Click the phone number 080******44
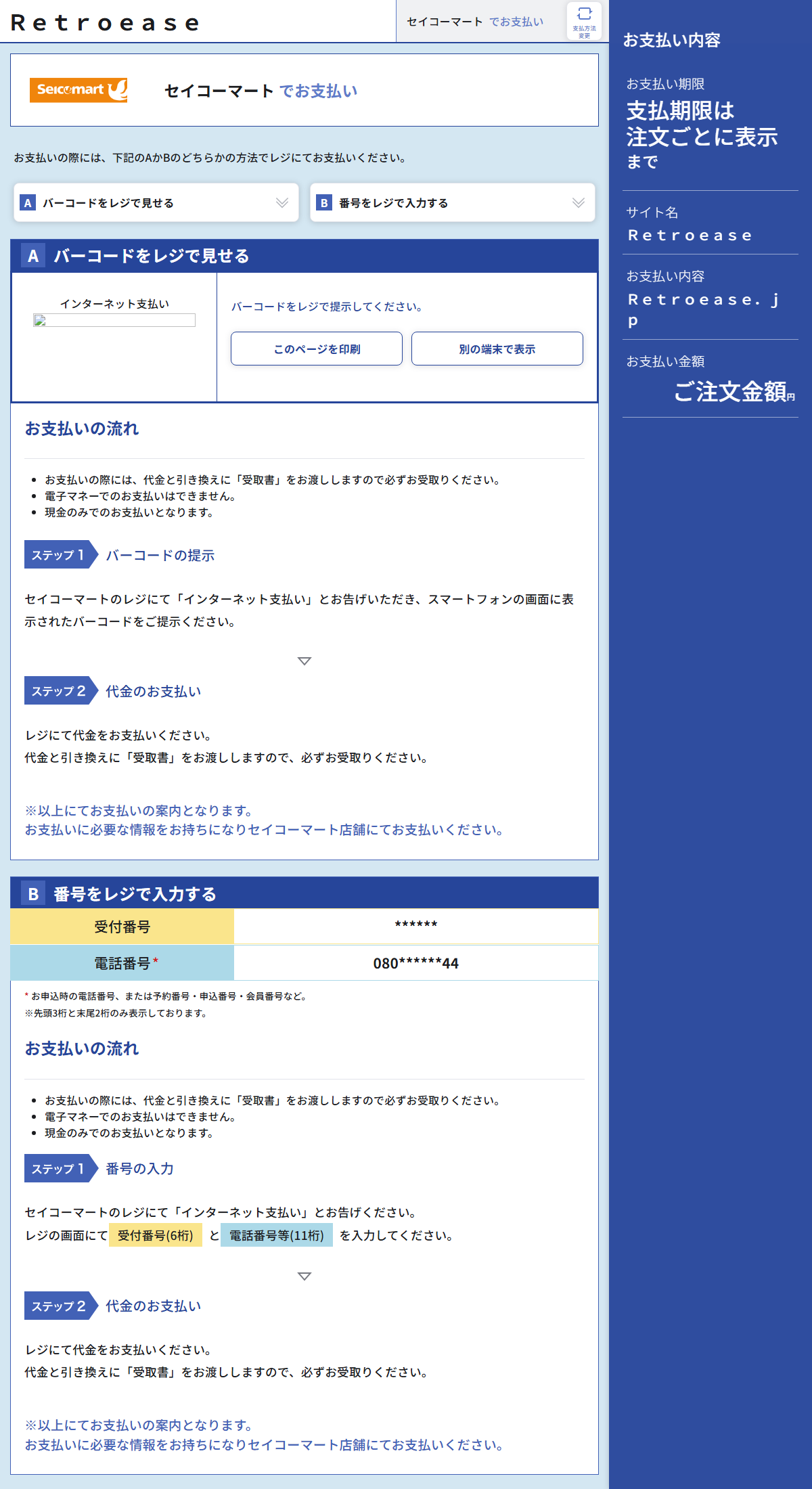 [416, 963]
